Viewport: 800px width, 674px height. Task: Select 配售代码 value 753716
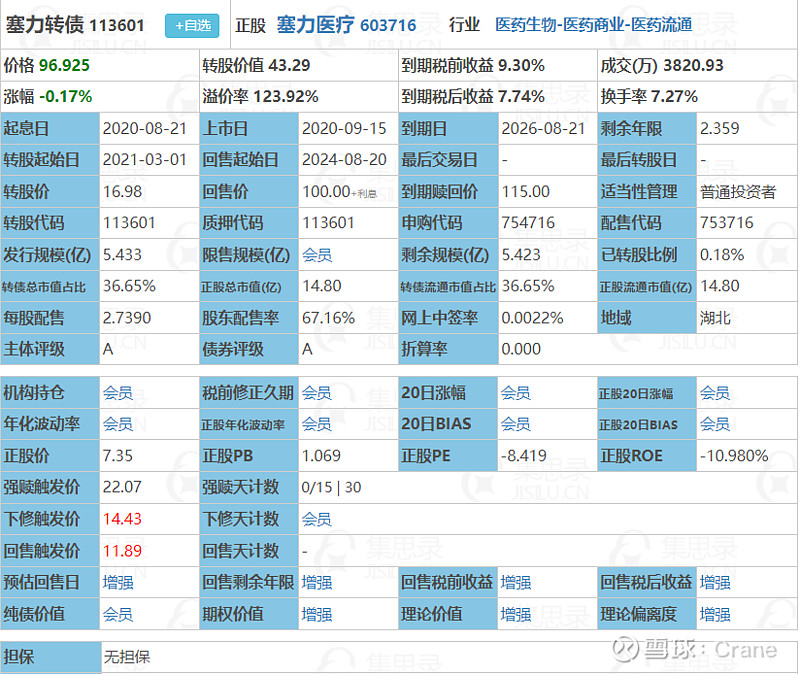(x=727, y=223)
